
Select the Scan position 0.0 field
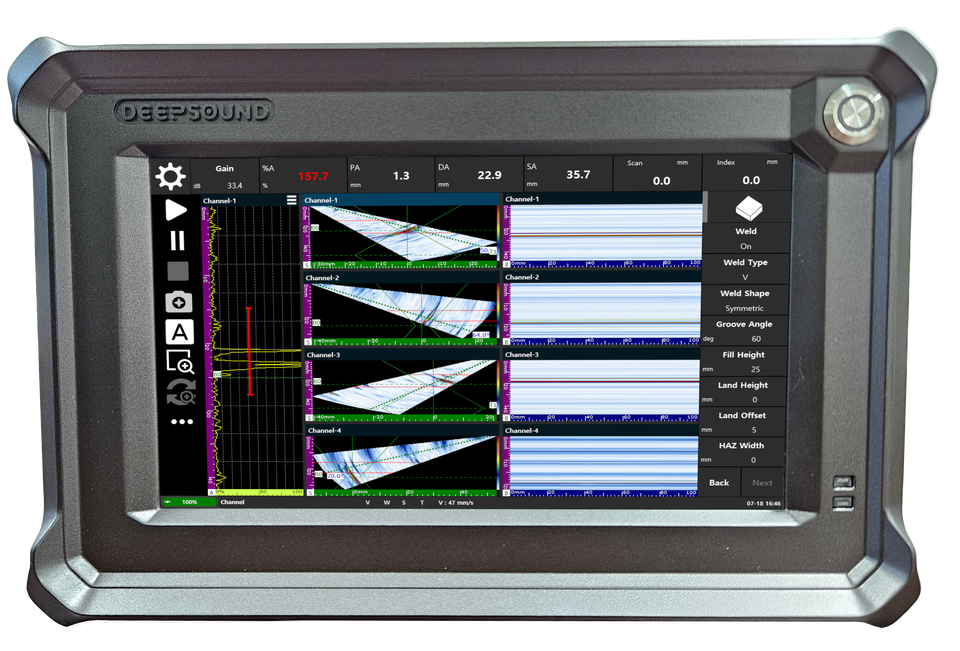pyautogui.click(x=658, y=173)
